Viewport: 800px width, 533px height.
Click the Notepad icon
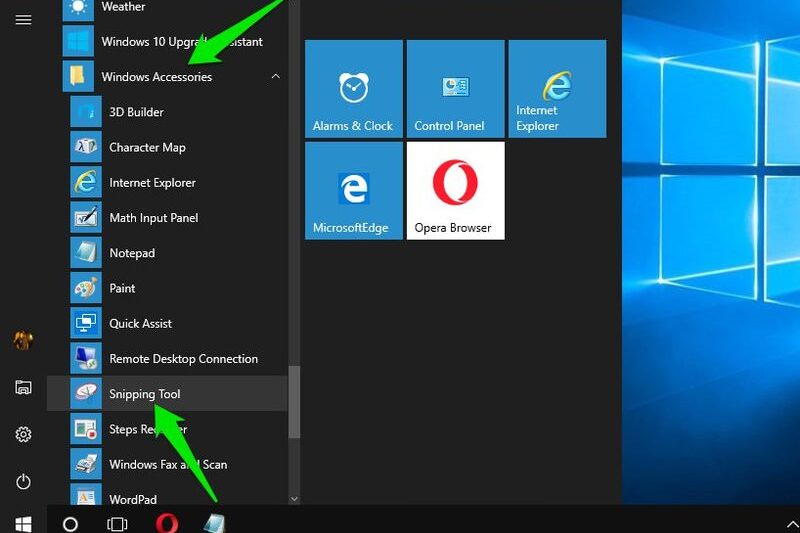(86, 252)
